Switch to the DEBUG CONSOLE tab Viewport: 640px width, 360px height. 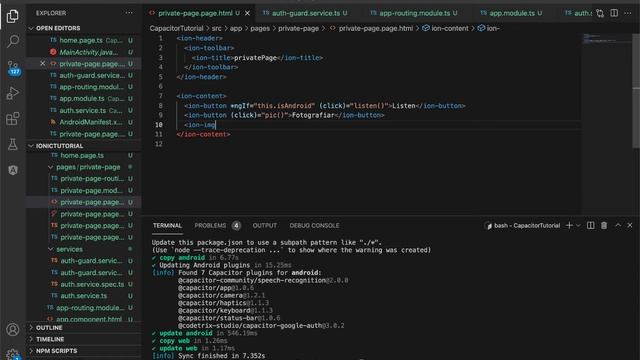(x=314, y=225)
